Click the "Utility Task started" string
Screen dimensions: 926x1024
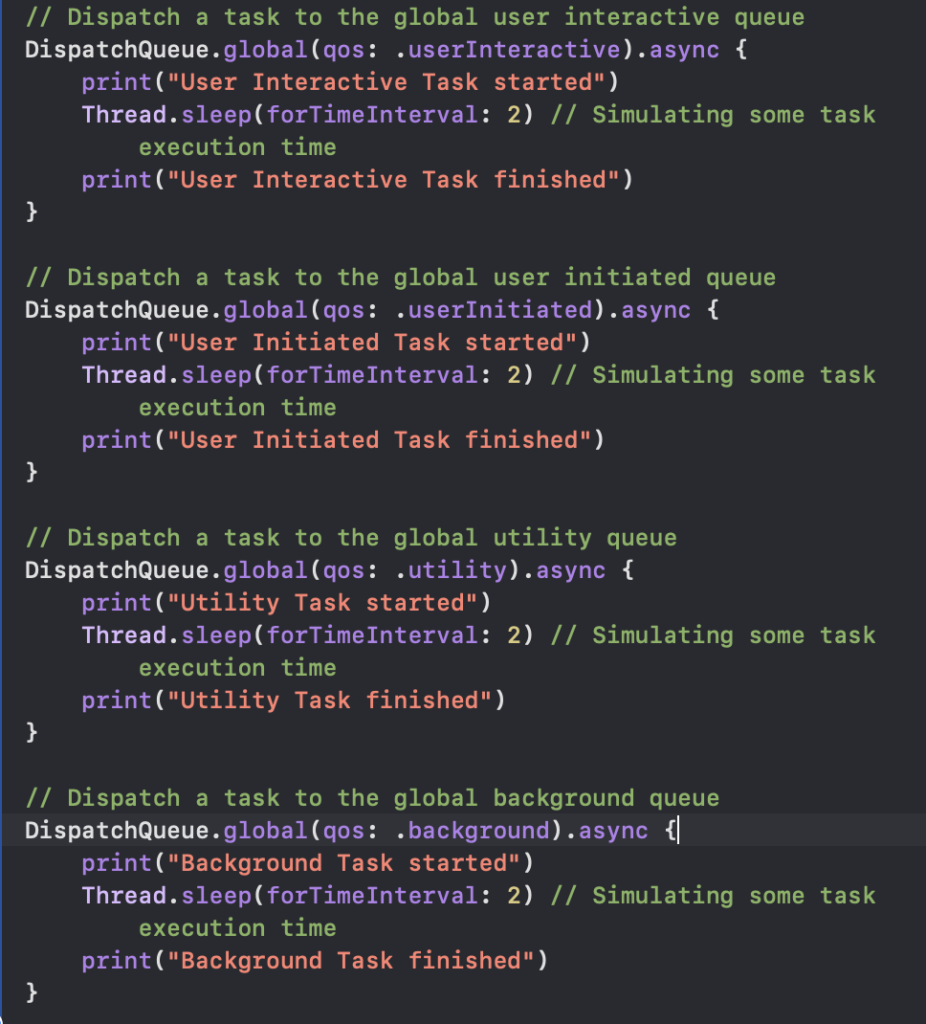tap(322, 602)
